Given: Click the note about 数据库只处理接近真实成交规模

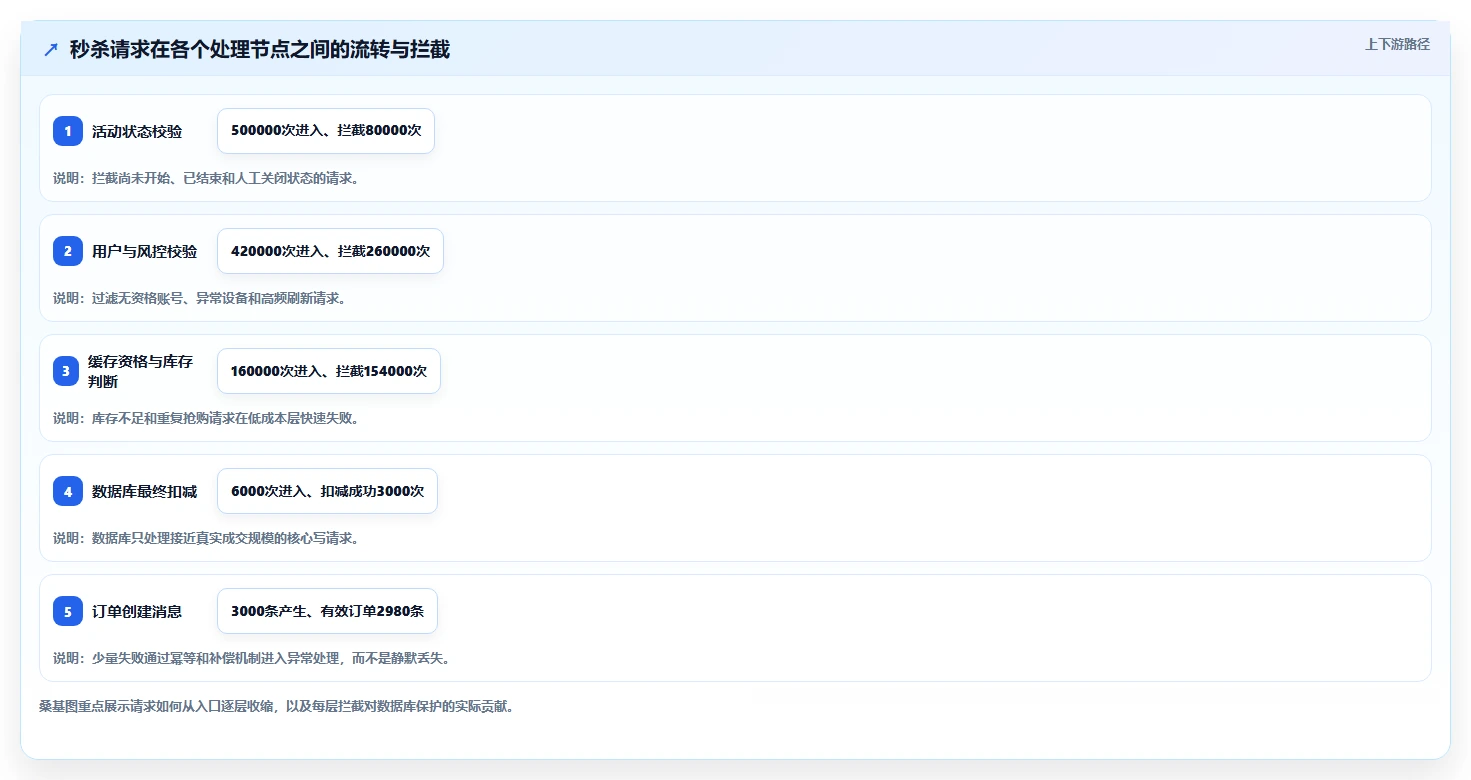Looking at the screenshot, I should (x=206, y=538).
